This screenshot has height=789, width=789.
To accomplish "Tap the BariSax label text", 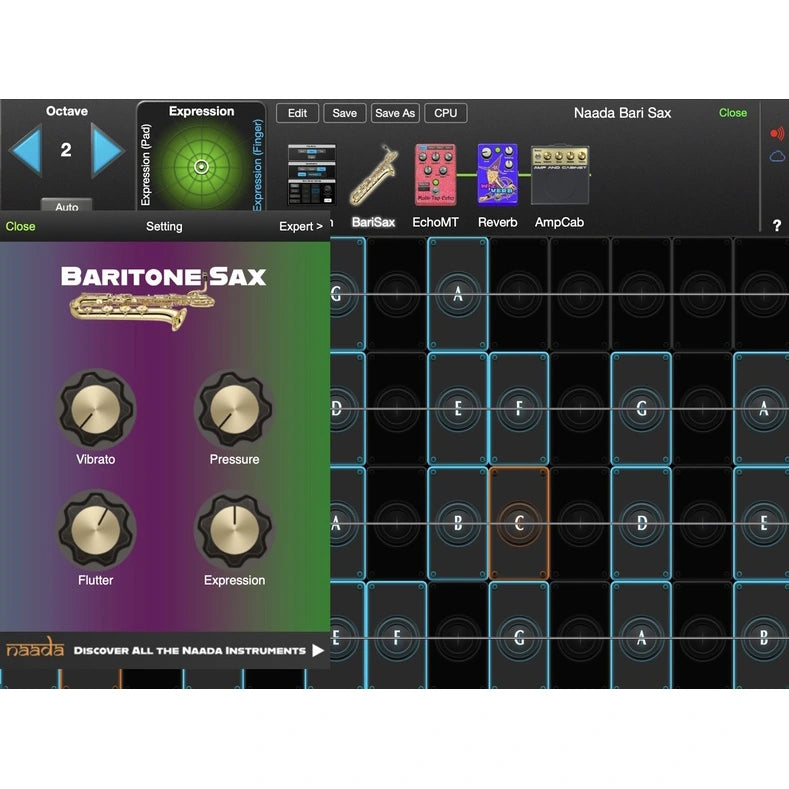I will pyautogui.click(x=373, y=222).
